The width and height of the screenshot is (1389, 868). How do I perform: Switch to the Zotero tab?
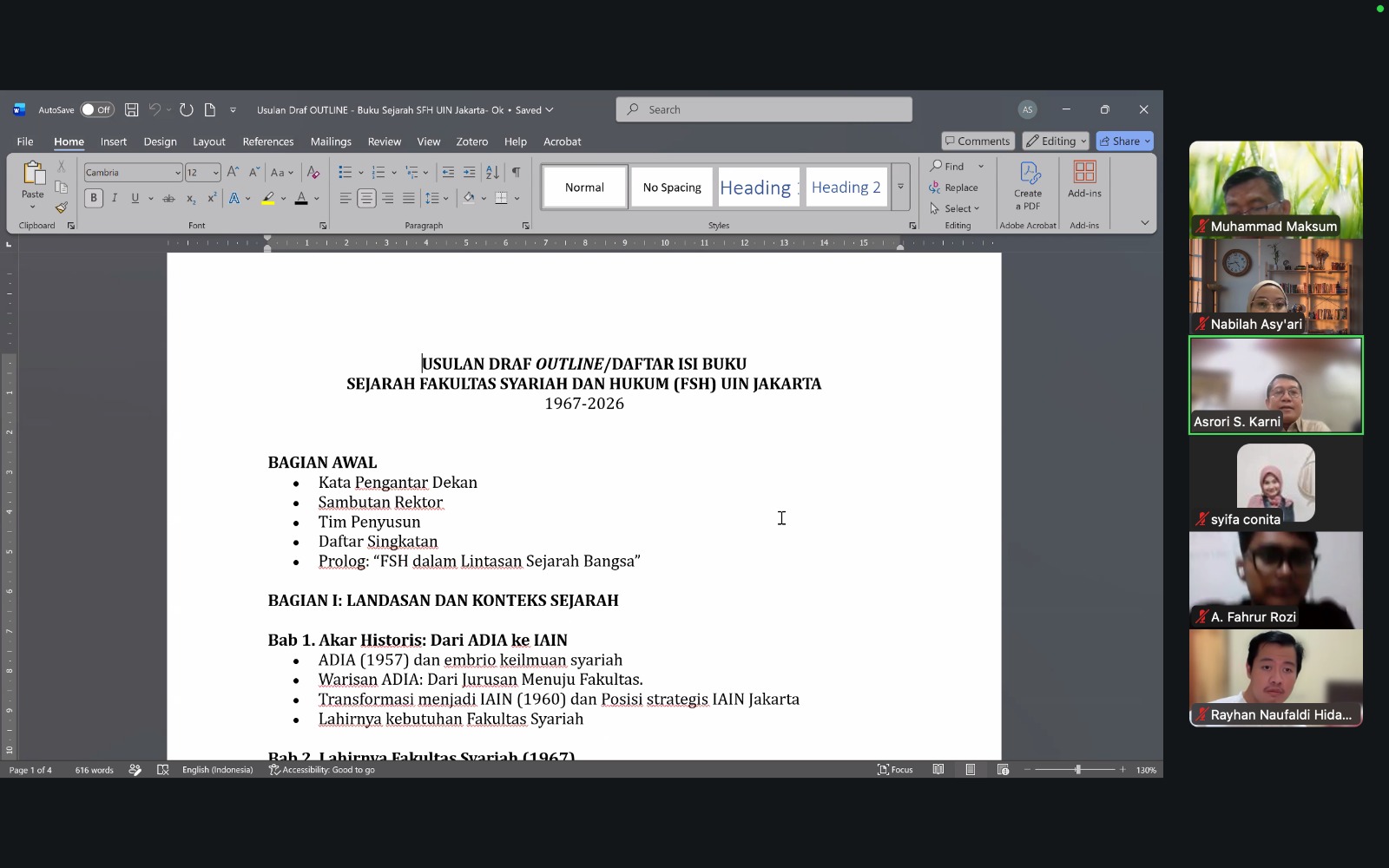(x=471, y=141)
